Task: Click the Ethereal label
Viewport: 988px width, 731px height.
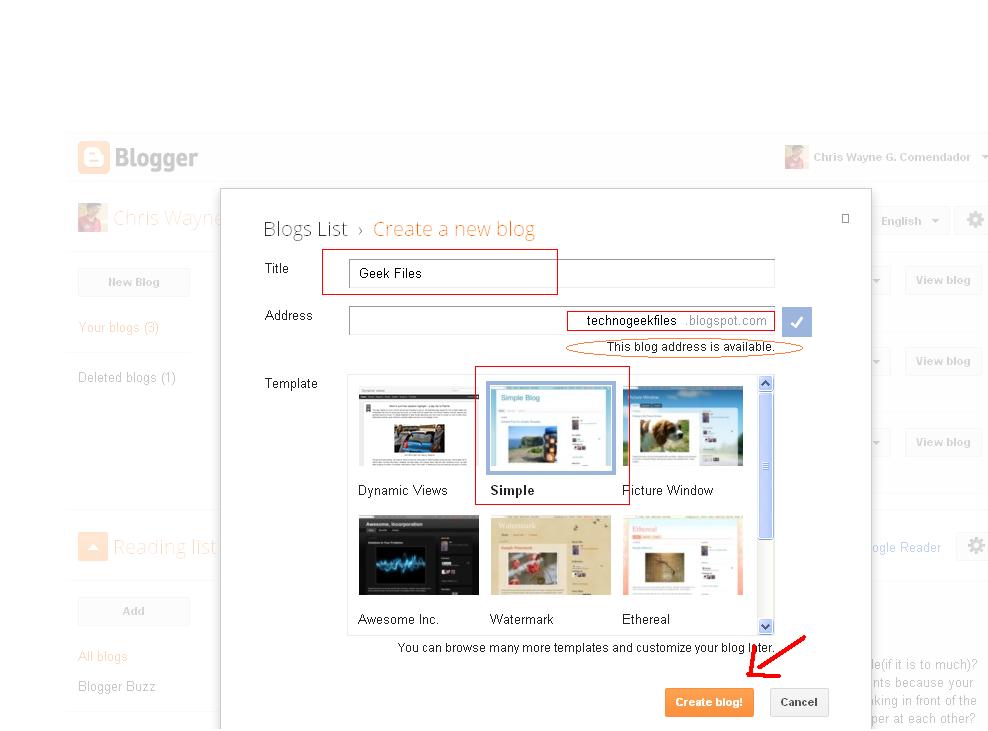Action: coord(646,619)
